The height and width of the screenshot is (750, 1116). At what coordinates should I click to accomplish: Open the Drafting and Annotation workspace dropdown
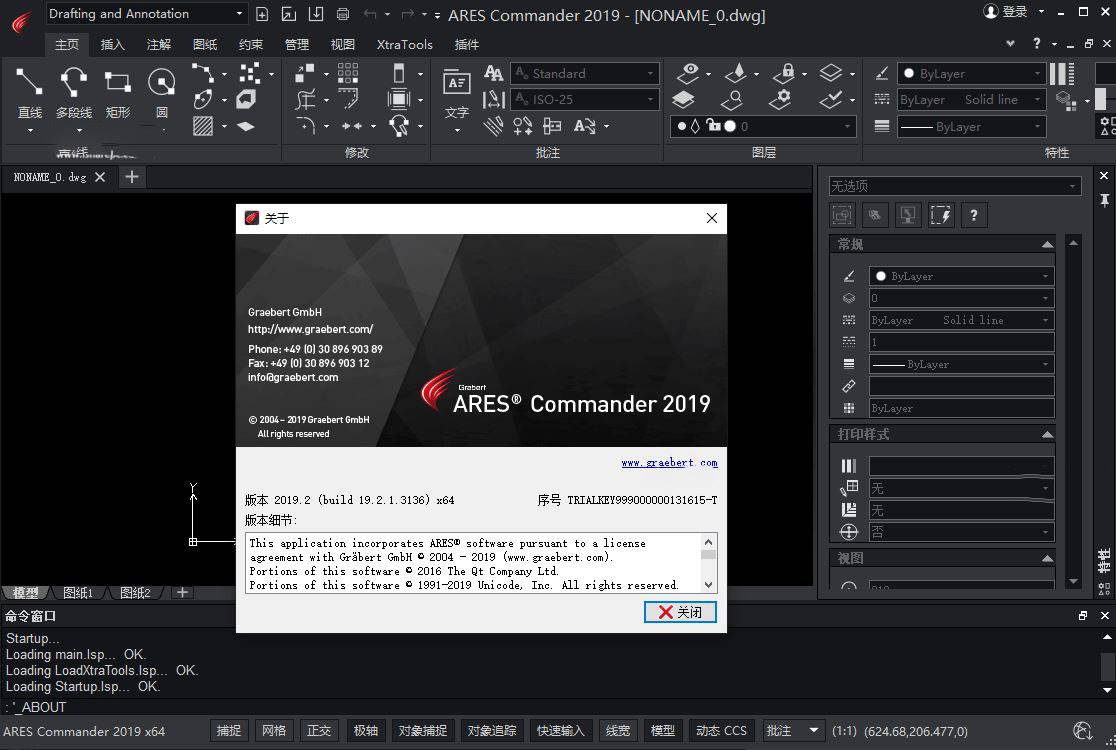(145, 14)
